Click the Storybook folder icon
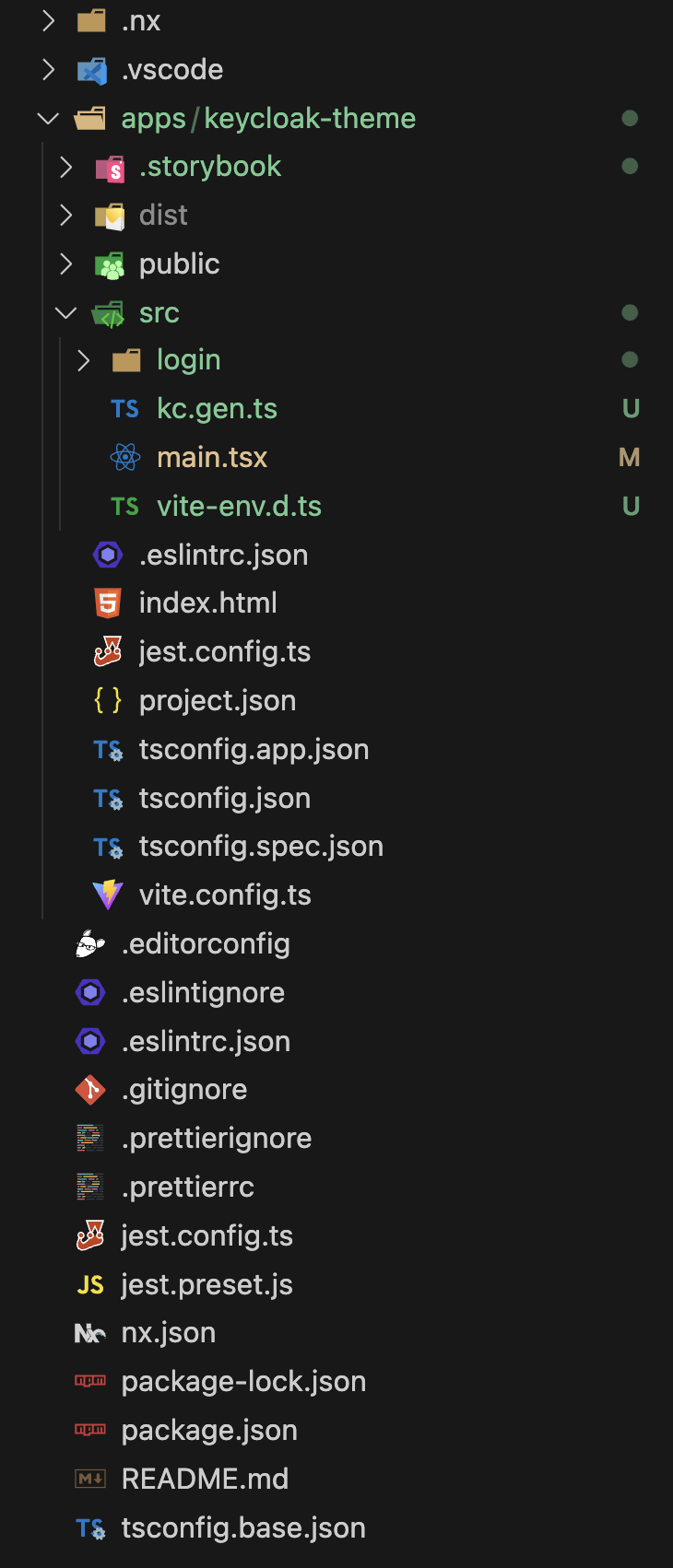The height and width of the screenshot is (1568, 673). [x=110, y=168]
